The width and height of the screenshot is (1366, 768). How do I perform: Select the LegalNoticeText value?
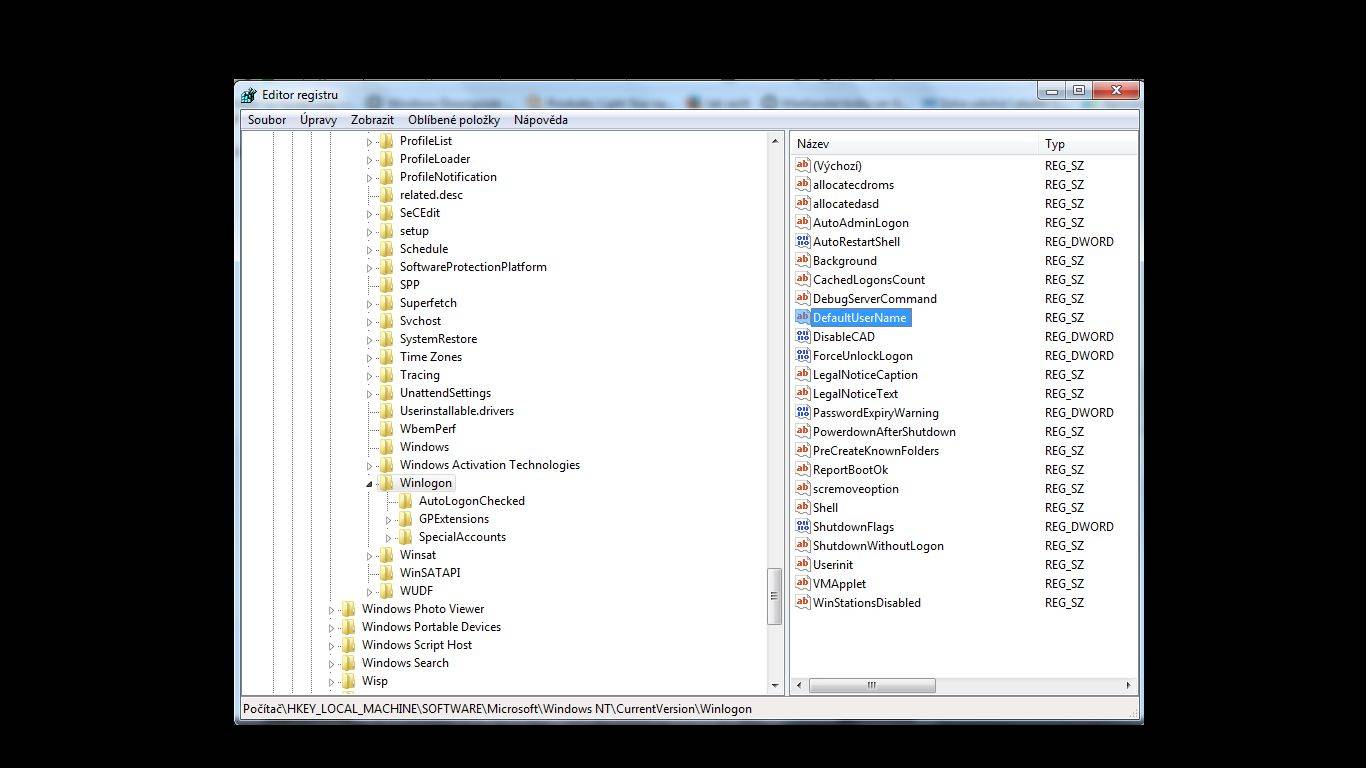click(x=855, y=394)
